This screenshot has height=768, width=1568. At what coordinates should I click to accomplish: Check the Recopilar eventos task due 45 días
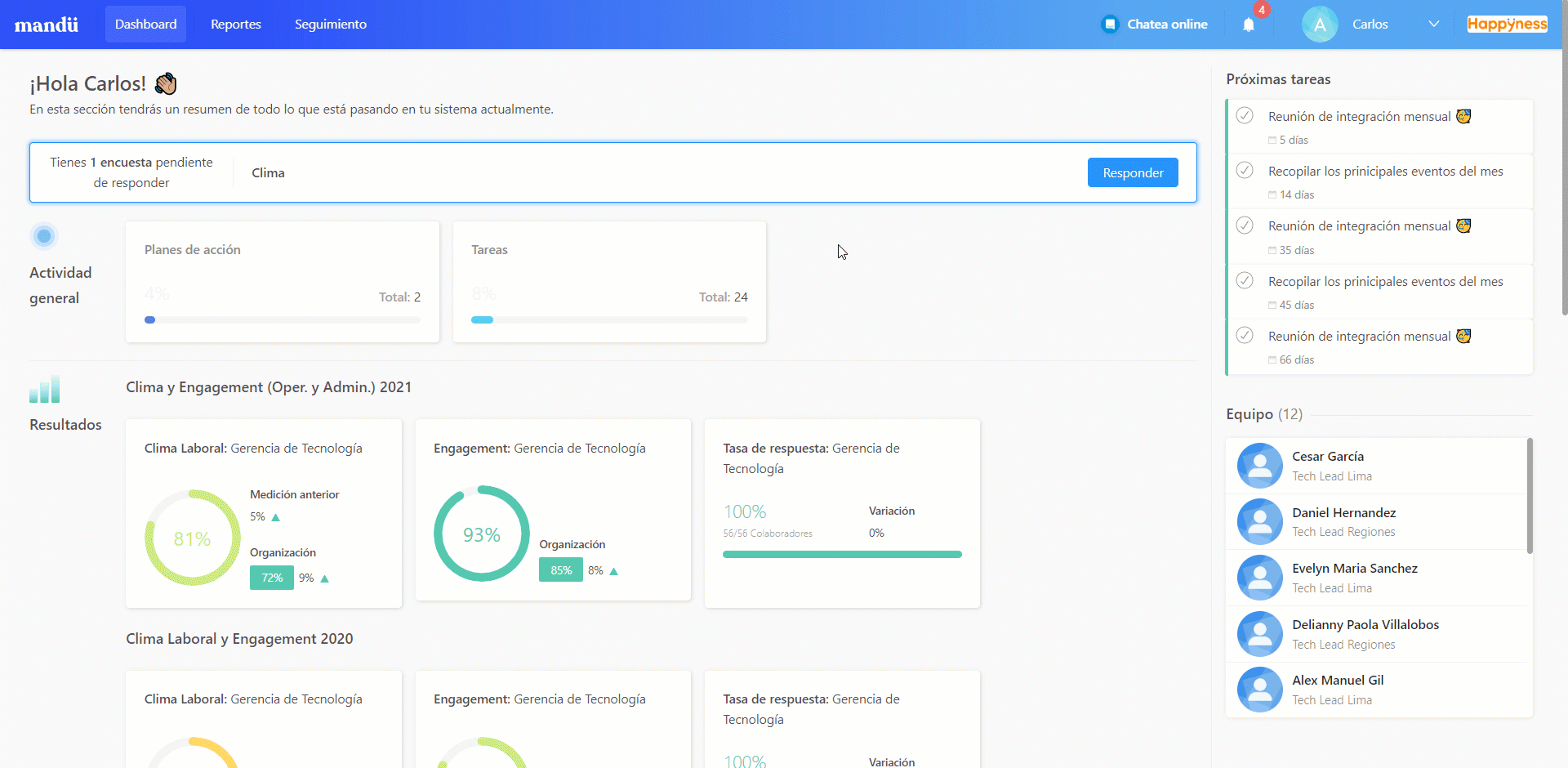click(x=1245, y=280)
